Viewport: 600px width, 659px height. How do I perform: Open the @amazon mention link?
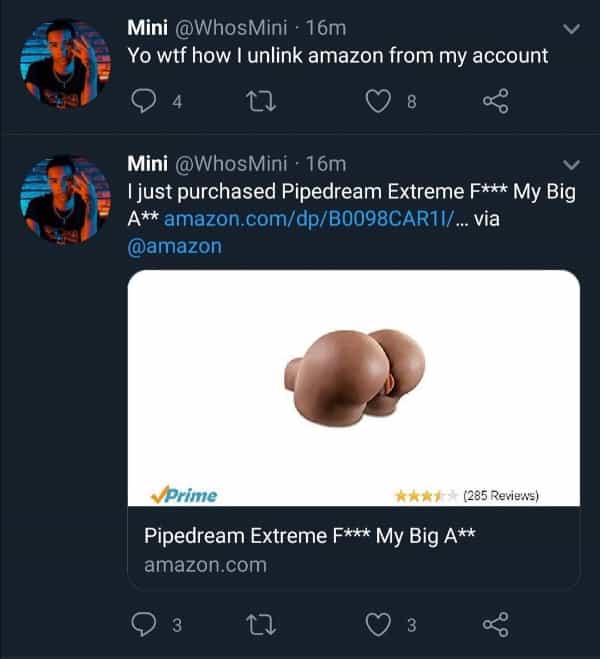coord(175,246)
